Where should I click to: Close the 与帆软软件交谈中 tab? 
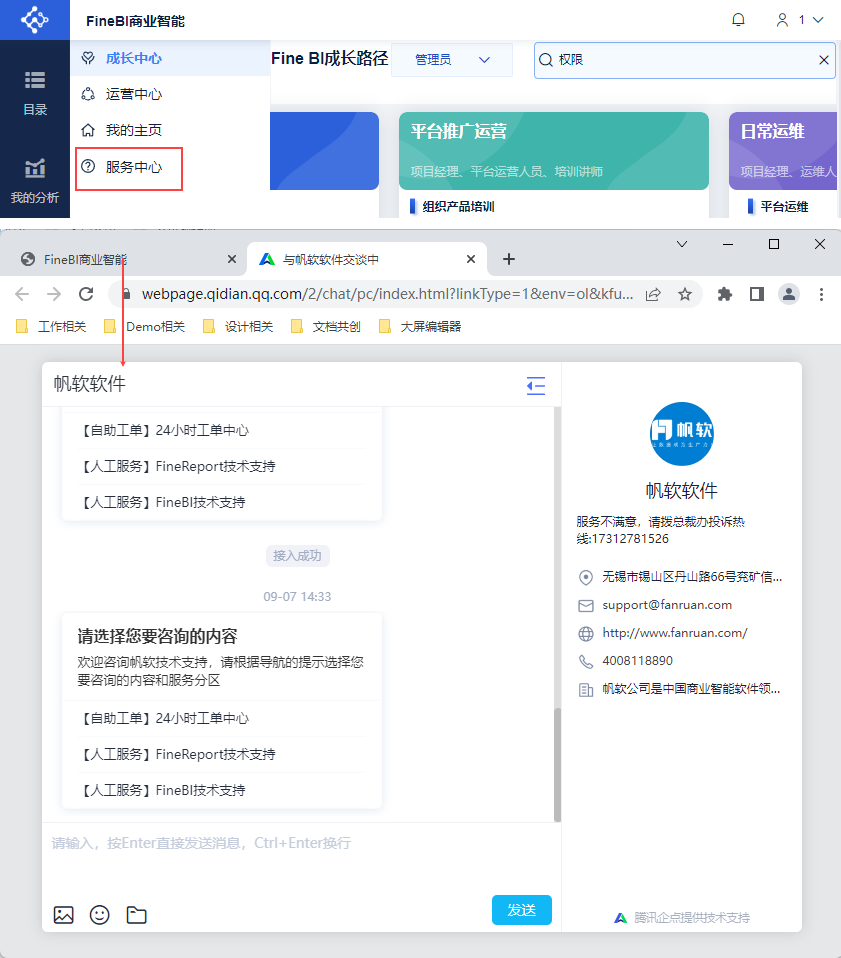pos(470,260)
